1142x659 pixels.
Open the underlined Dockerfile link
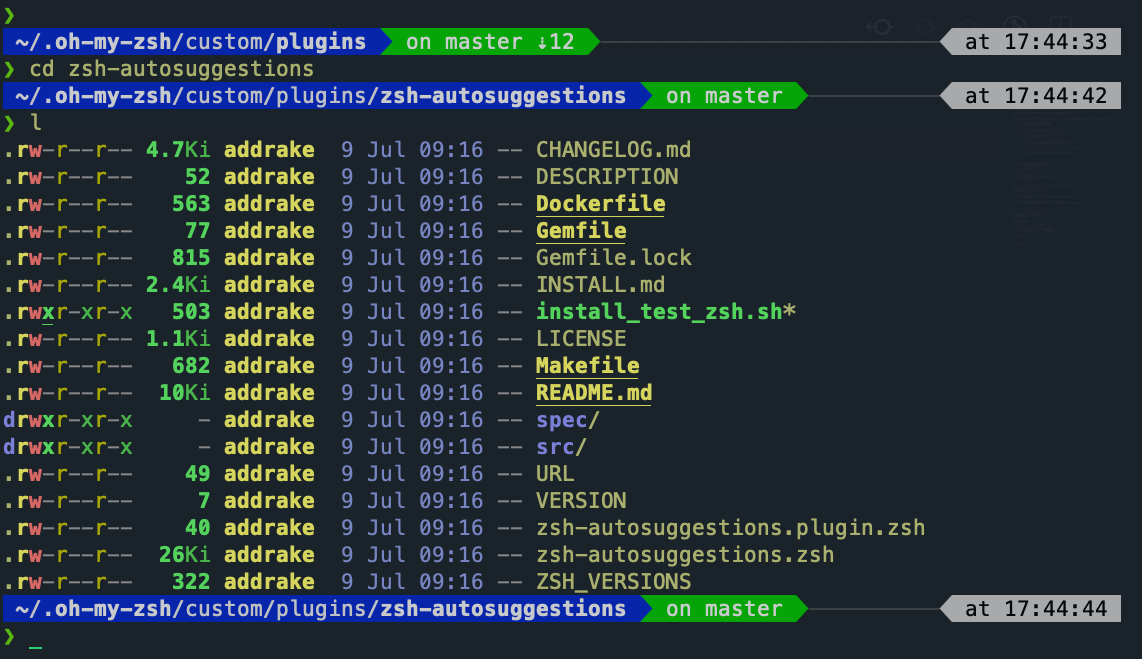click(599, 203)
